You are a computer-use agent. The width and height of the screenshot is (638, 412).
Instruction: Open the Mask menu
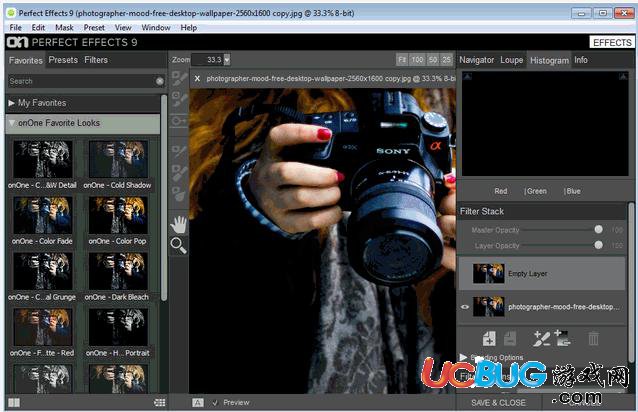[x=64, y=28]
